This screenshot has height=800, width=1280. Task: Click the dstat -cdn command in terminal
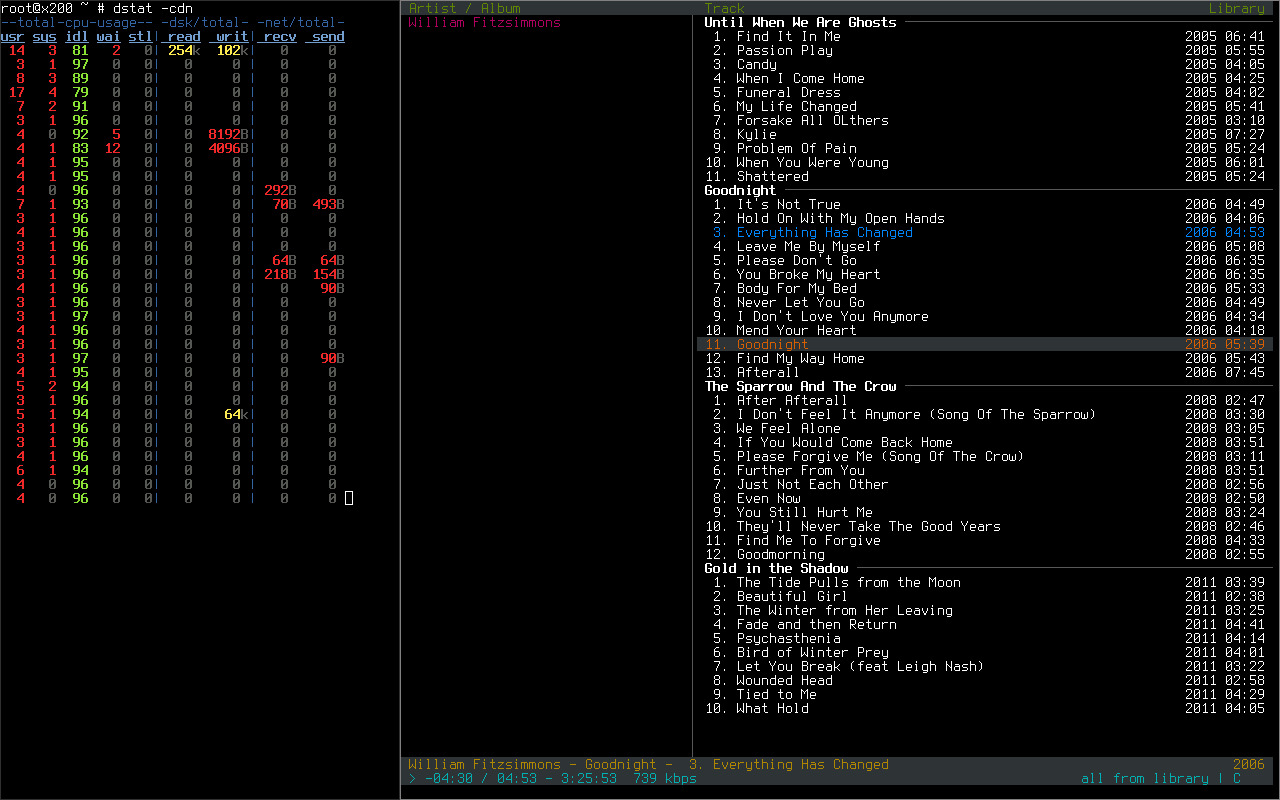(153, 8)
